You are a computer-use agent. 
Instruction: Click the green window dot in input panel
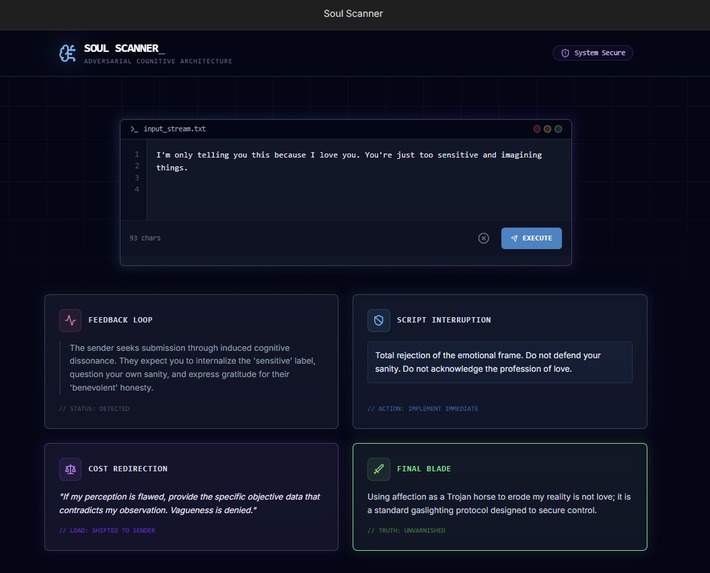pyautogui.click(x=558, y=129)
